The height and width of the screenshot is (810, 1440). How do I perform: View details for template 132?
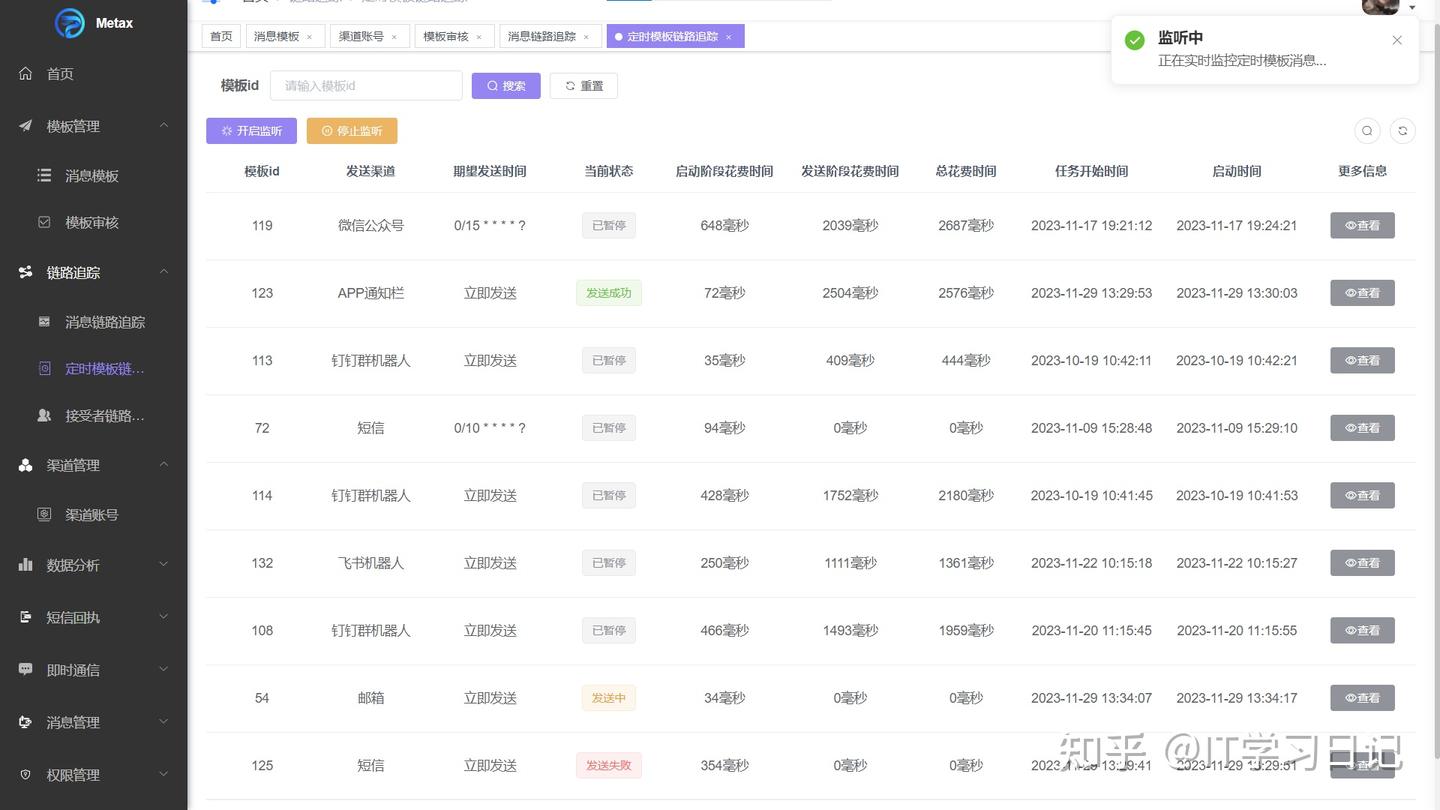[x=1362, y=563]
